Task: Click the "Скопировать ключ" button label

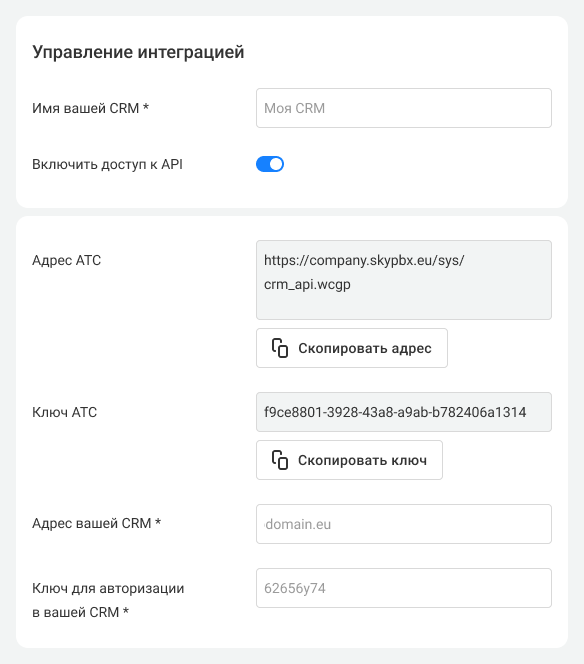Action: [362, 460]
